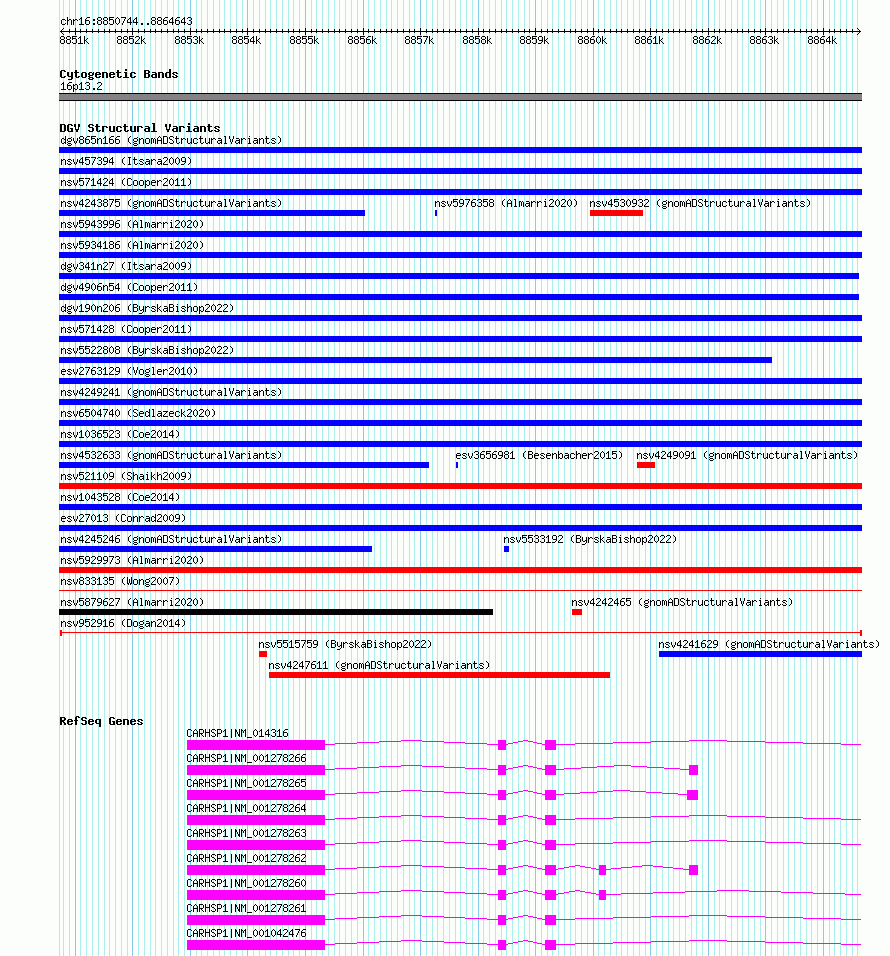Click nsv5943996 (Almarri2020) label
The height and width of the screenshot is (956, 890).
click(x=132, y=224)
